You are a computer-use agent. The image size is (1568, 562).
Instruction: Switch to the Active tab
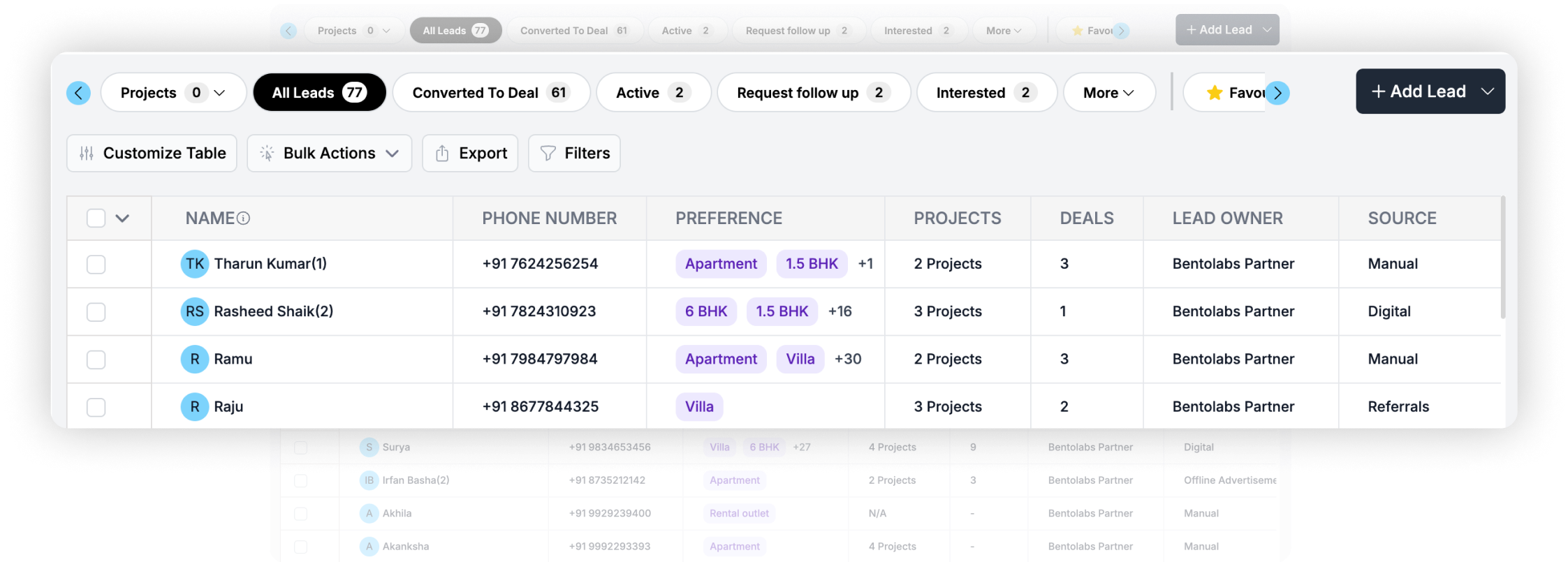click(654, 92)
